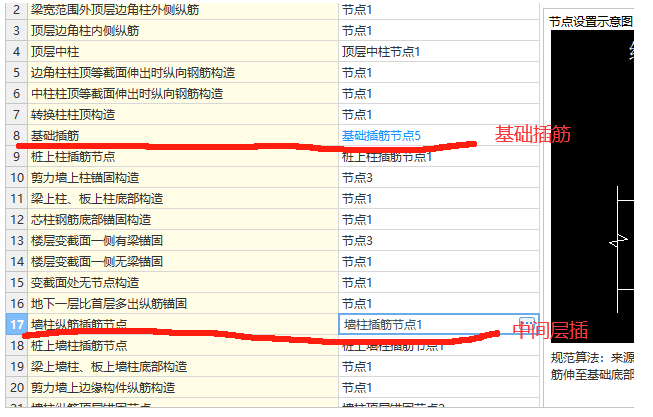Select row '基础插筋' label
This screenshot has width=653, height=417.
[x=55, y=135]
